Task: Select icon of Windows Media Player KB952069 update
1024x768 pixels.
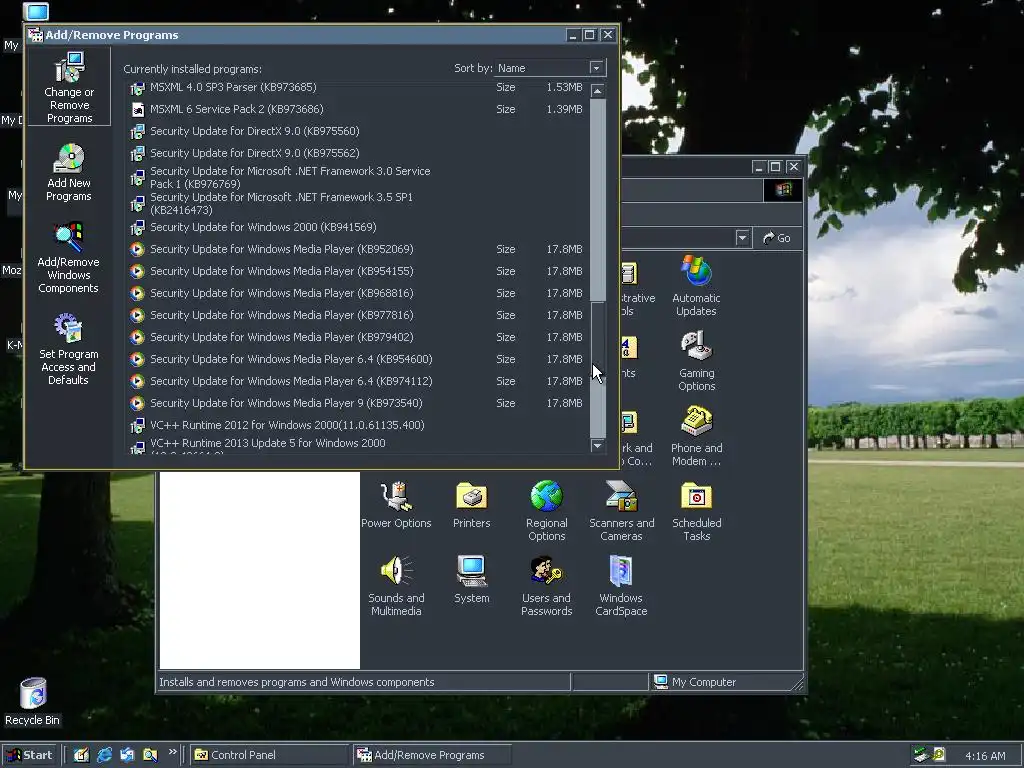Action: point(137,249)
